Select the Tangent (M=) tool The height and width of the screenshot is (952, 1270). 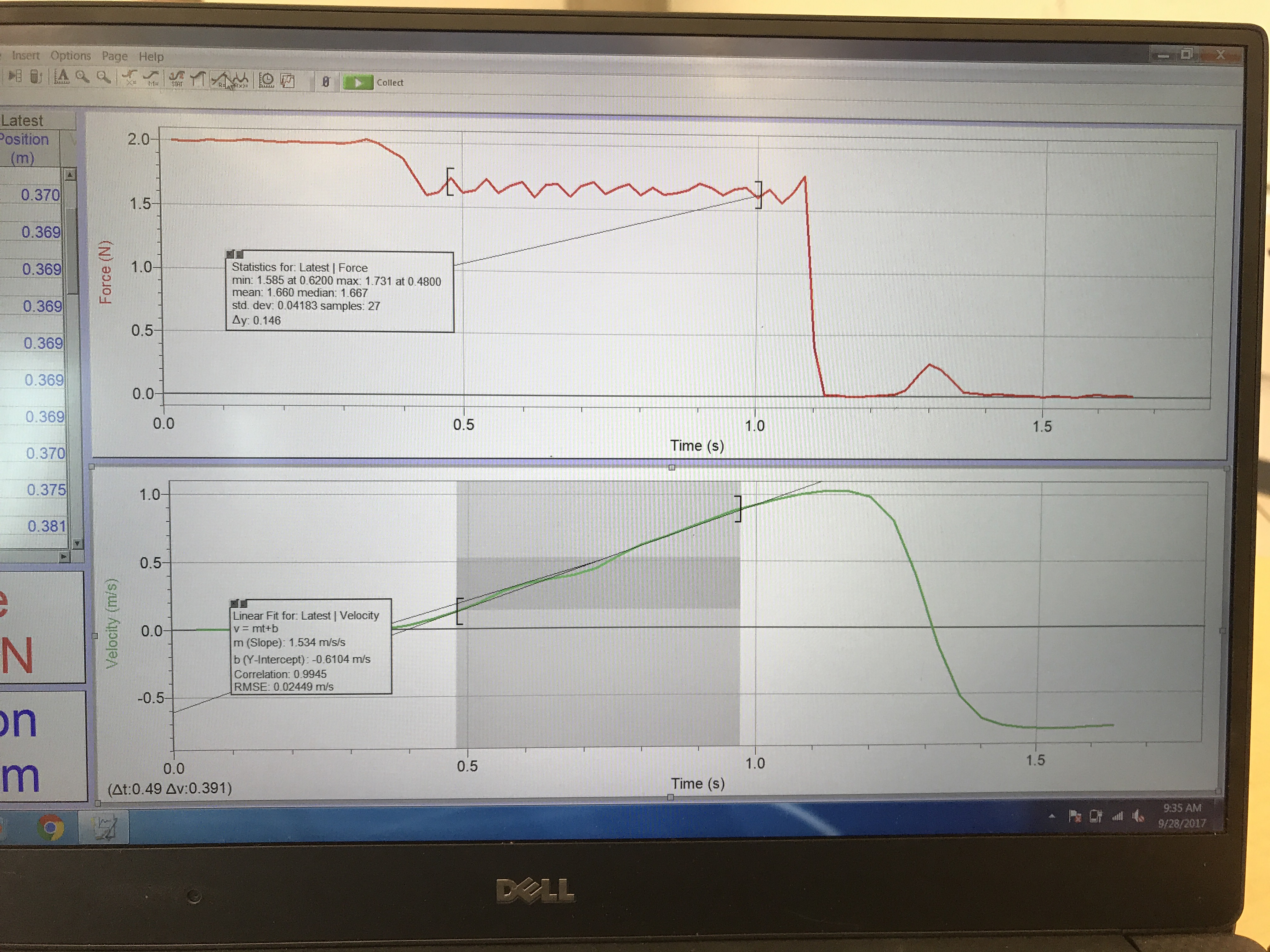pyautogui.click(x=152, y=77)
